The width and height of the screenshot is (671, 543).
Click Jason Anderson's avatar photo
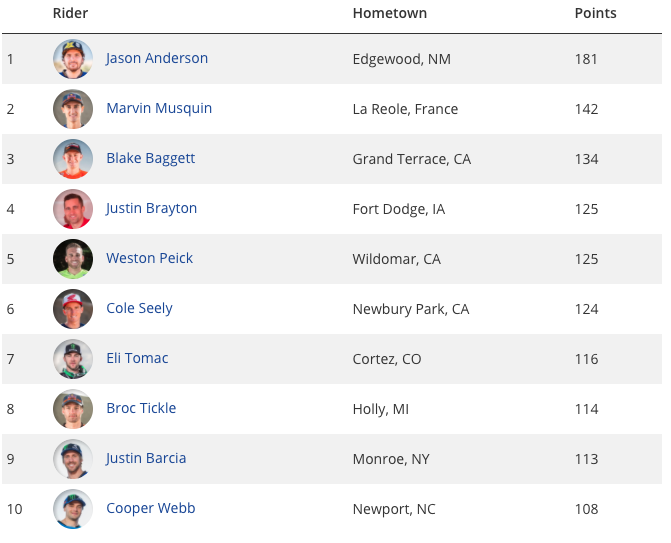73,59
